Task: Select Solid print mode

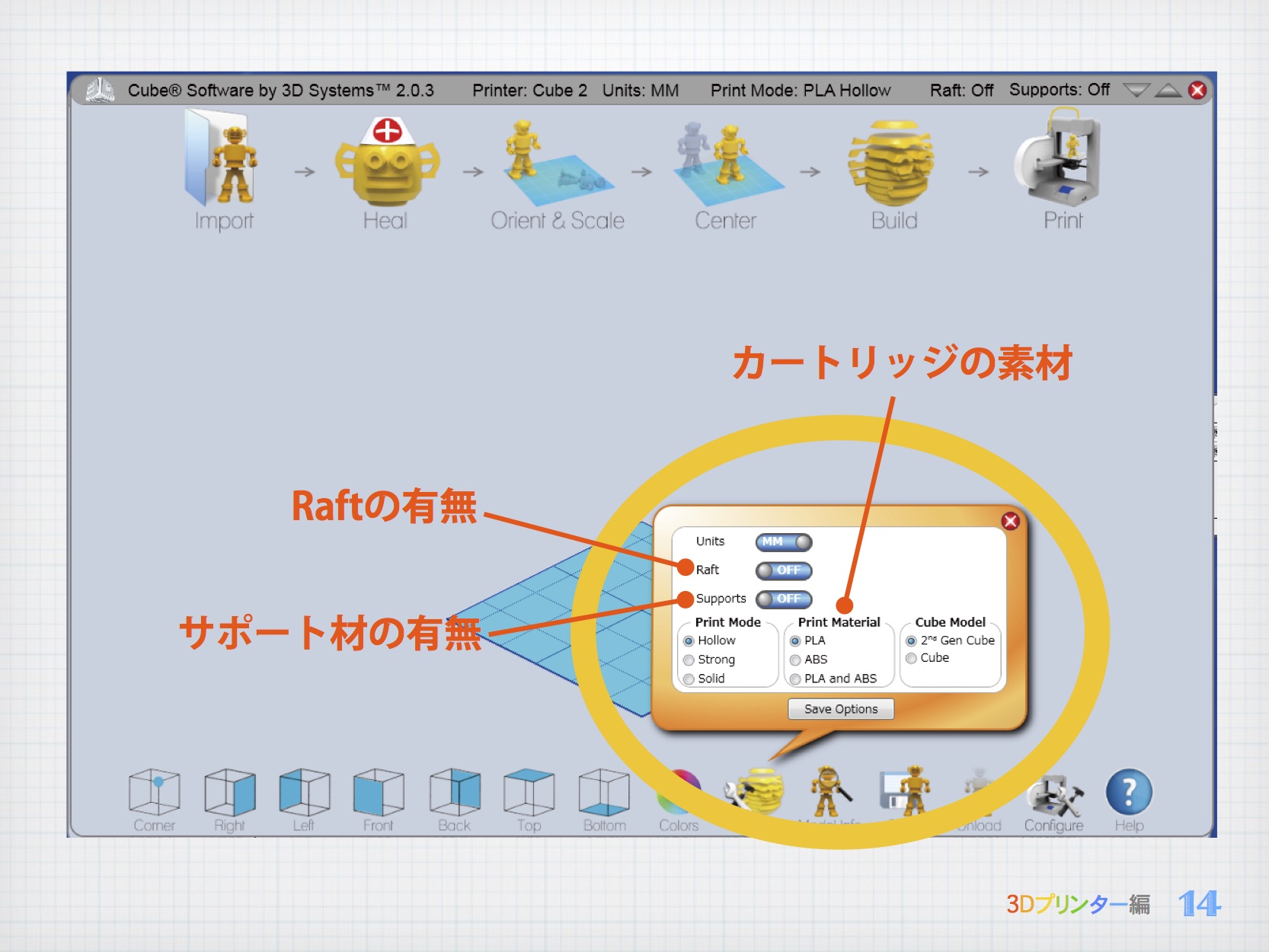Action: click(x=689, y=679)
